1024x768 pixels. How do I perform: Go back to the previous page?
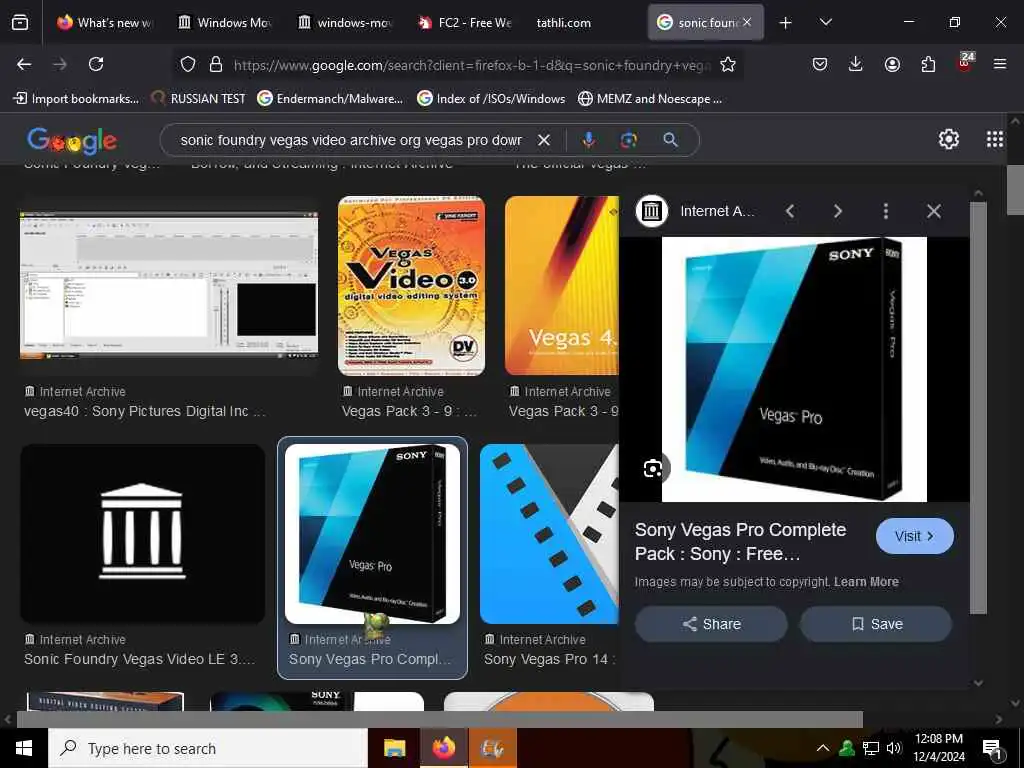pyautogui.click(x=24, y=64)
